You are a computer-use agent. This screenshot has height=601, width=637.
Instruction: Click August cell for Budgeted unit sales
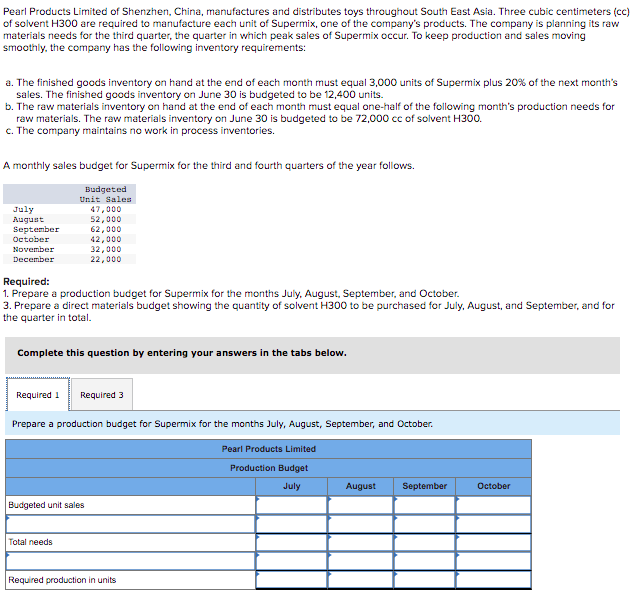(x=360, y=505)
